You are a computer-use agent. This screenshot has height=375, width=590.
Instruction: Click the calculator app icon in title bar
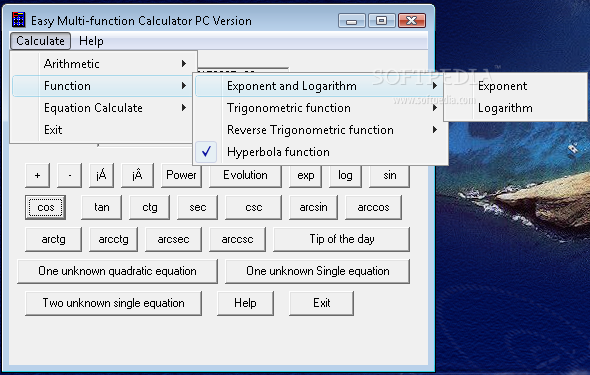click(18, 20)
